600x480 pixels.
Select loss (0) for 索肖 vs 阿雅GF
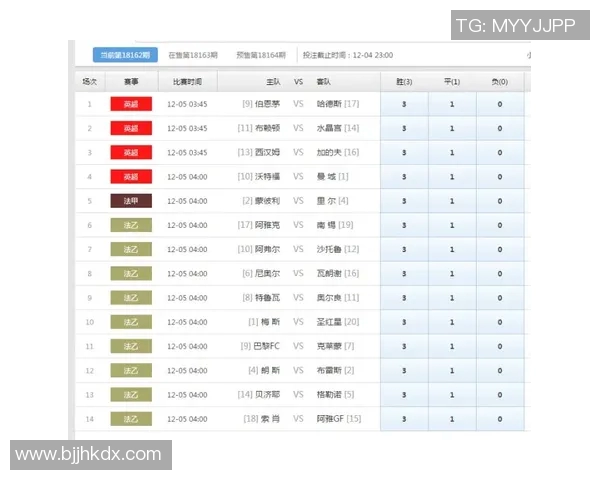point(500,419)
